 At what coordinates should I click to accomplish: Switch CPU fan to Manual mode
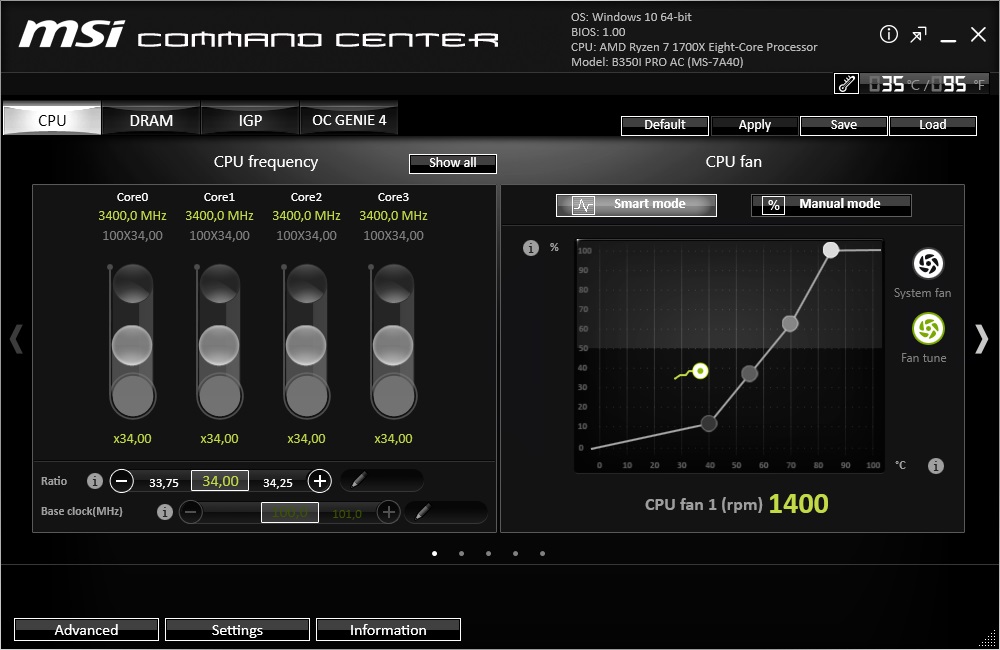pyautogui.click(x=831, y=205)
